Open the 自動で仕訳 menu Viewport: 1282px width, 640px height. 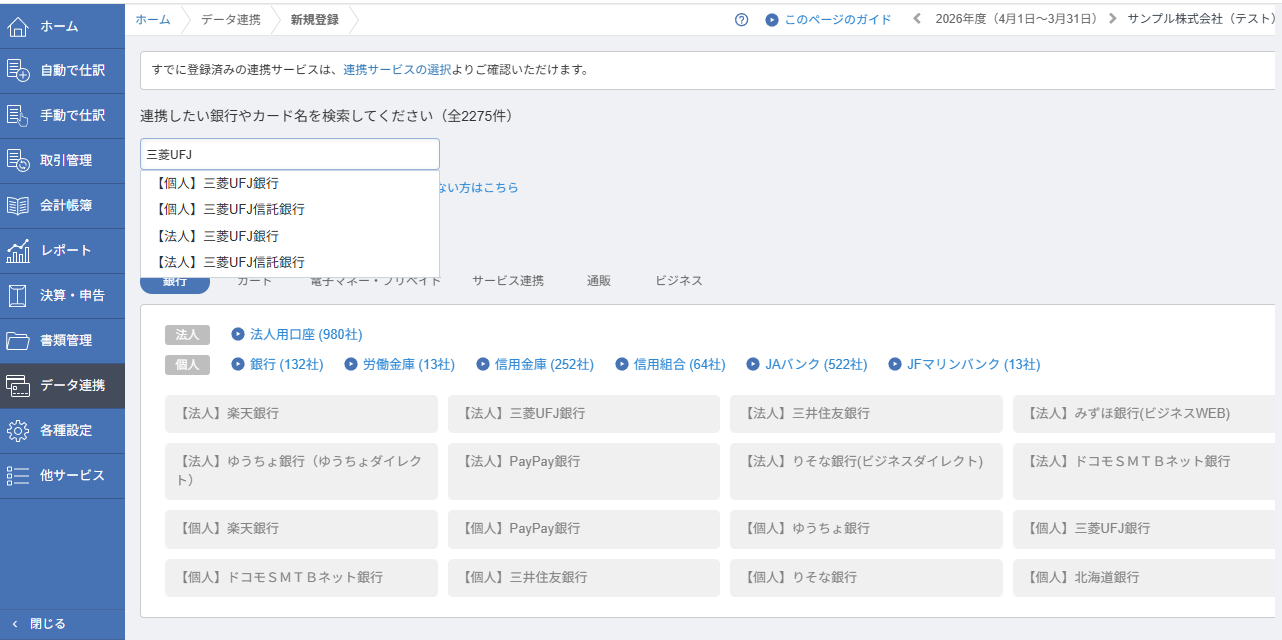click(x=62, y=71)
